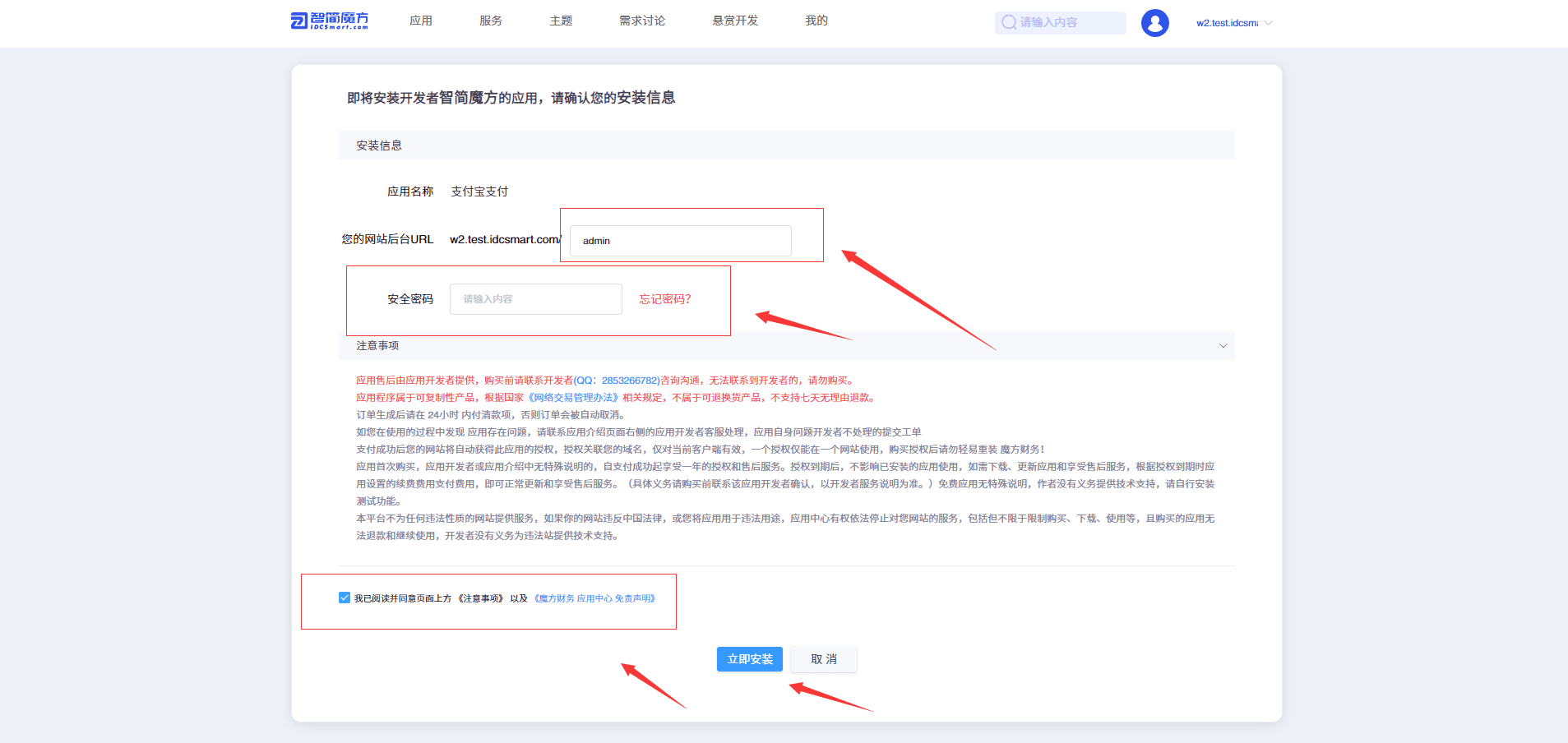Viewport: 1568px width, 743px height.
Task: Open the 应用 menu
Action: click(421, 21)
